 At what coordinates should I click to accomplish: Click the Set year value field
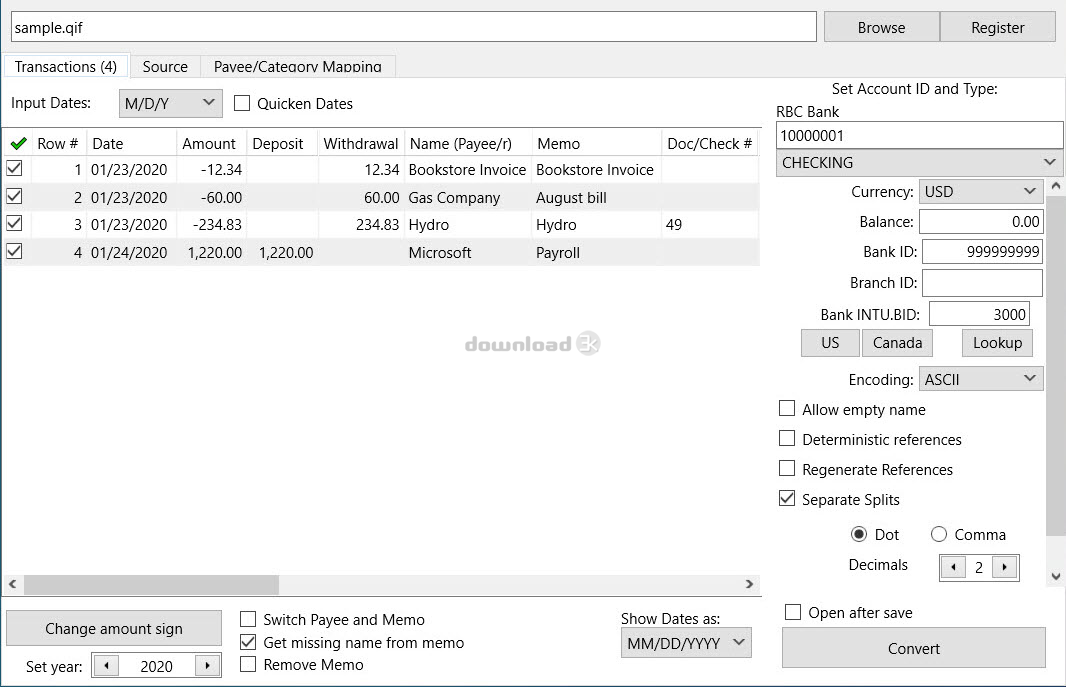pos(156,666)
